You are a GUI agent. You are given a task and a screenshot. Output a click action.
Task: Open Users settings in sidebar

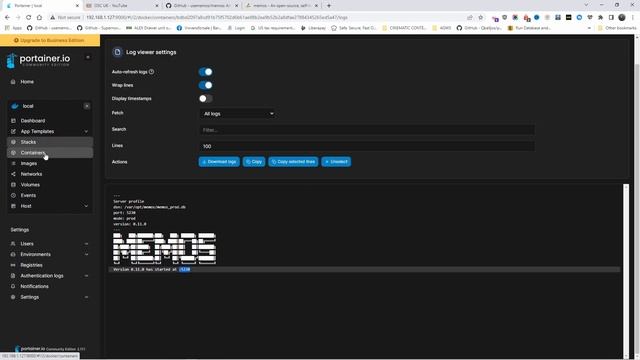tap(27, 244)
